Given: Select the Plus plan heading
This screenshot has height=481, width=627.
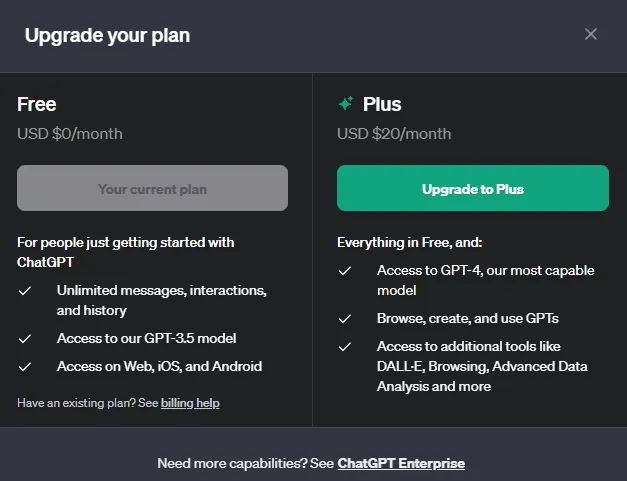Looking at the screenshot, I should click(x=382, y=104).
